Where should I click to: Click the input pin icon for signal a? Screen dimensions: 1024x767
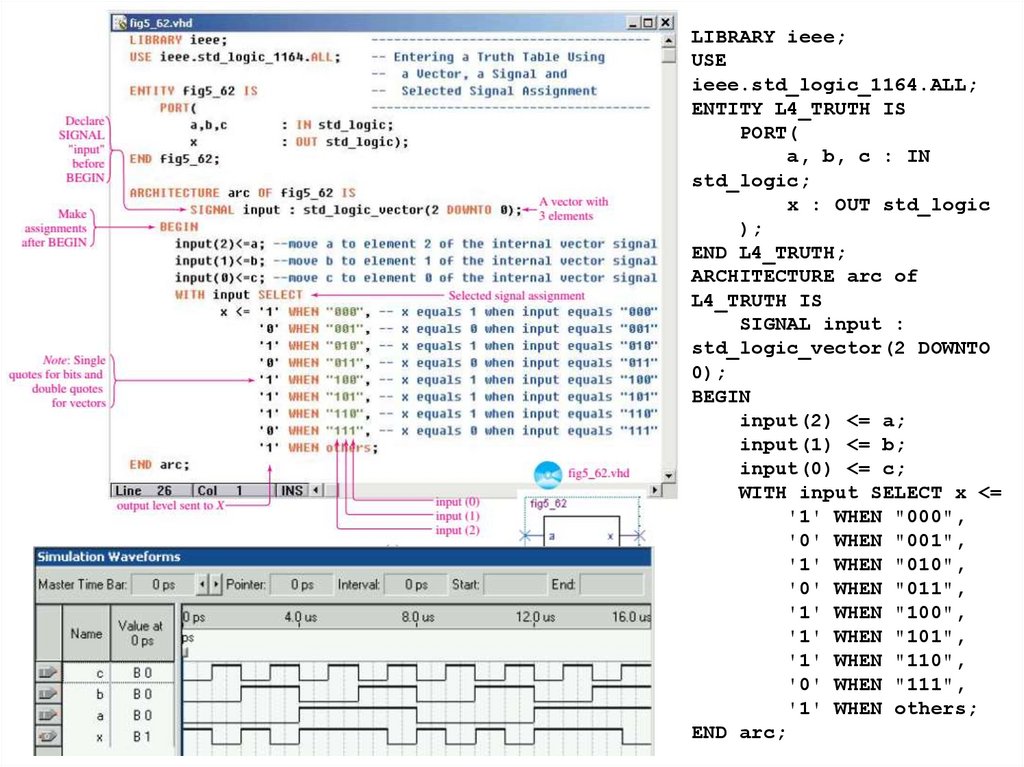tap(49, 715)
